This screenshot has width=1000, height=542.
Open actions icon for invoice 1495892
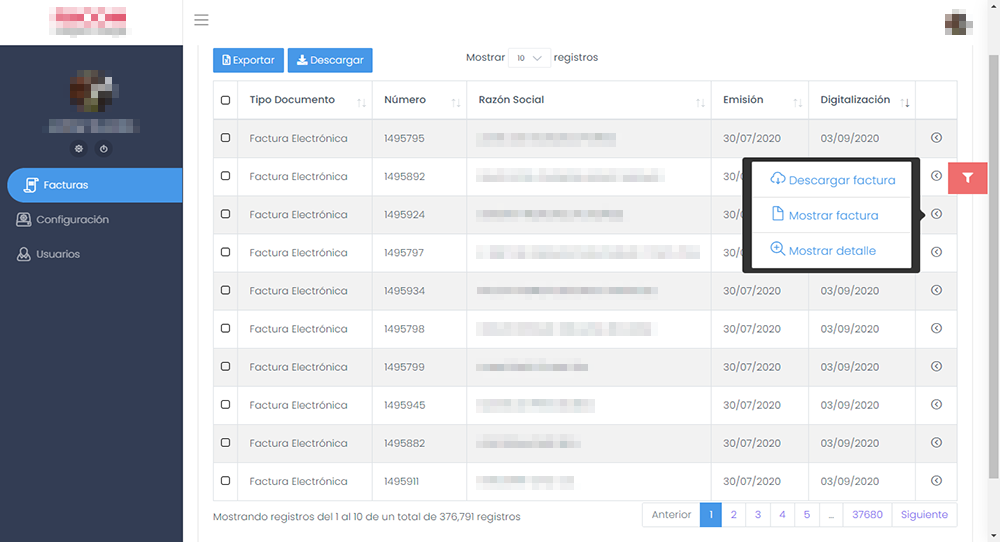coord(936,176)
